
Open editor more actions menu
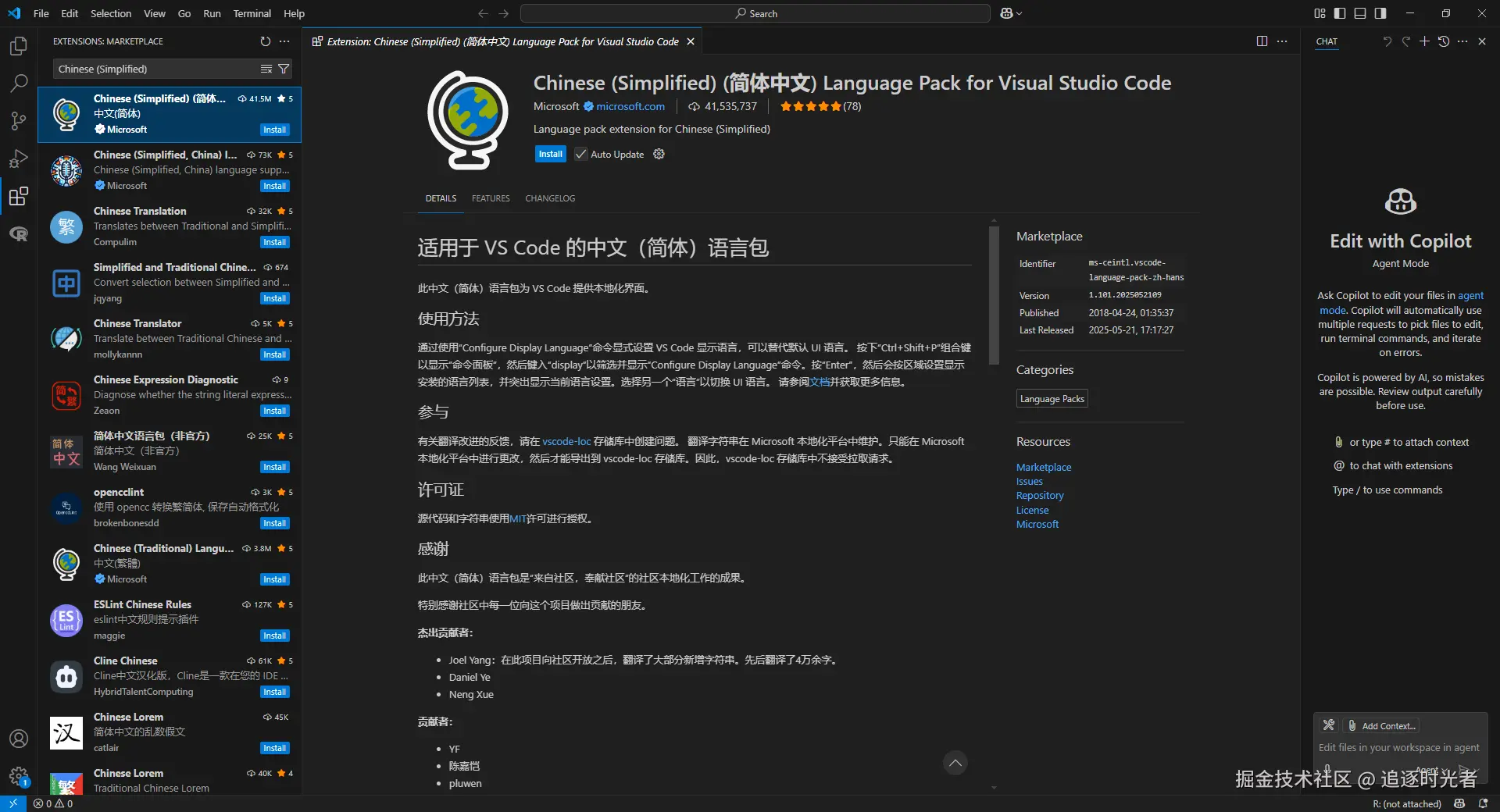point(1282,41)
